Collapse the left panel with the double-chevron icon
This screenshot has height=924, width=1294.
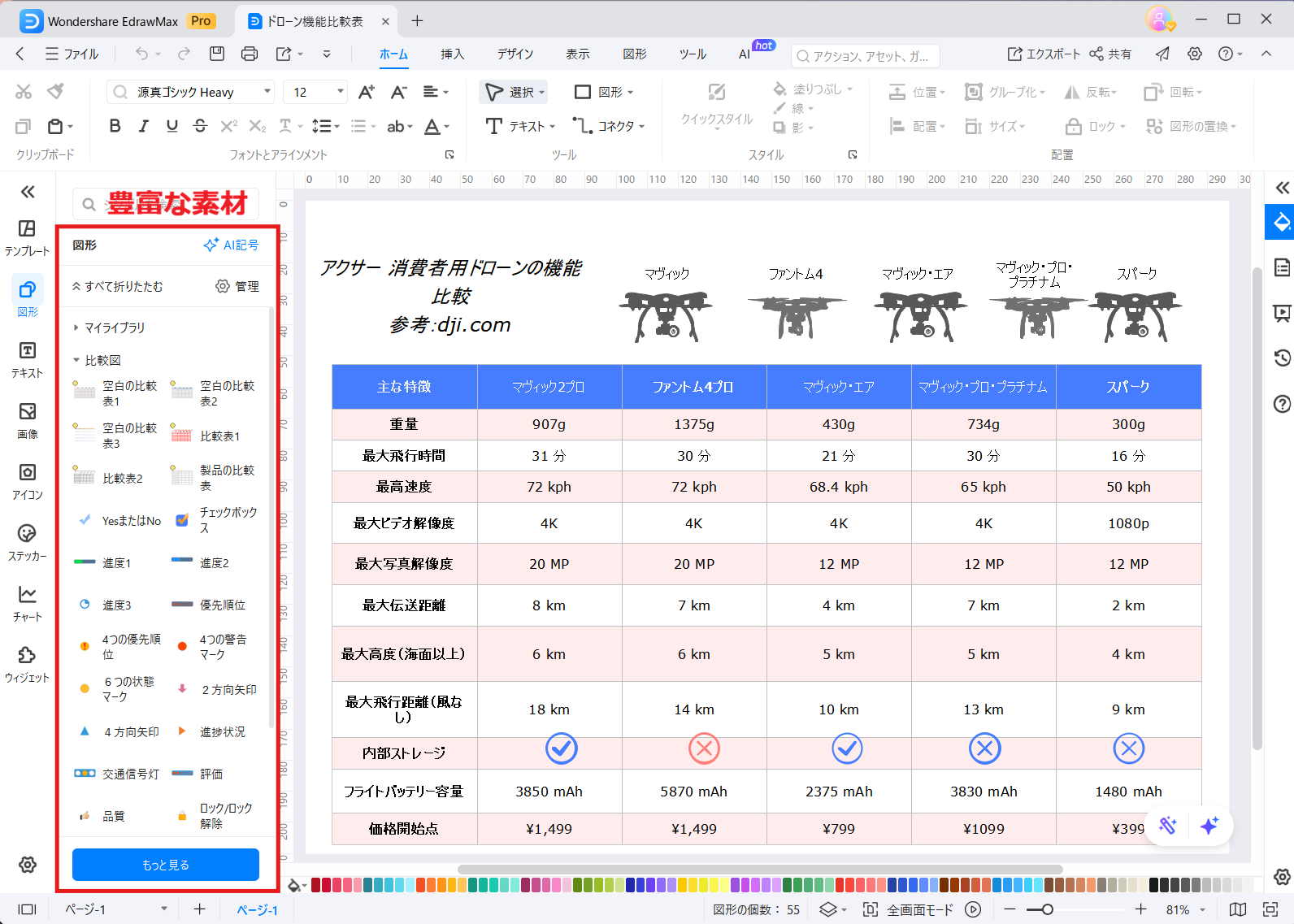28,192
